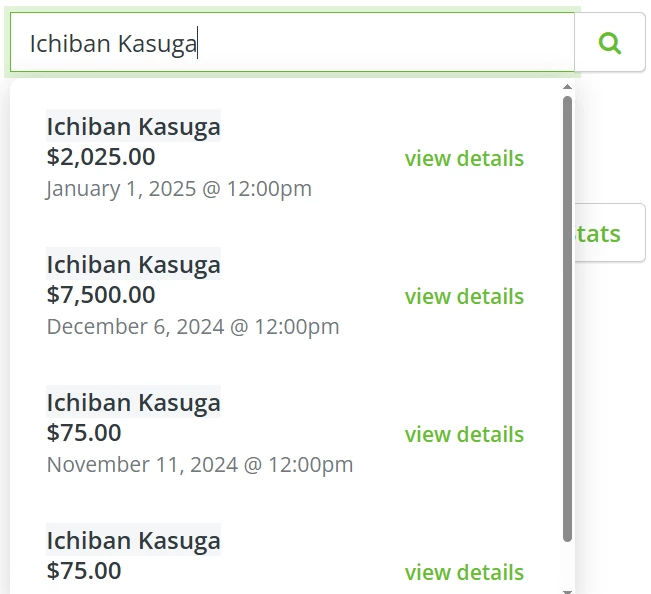Open view details for the $2,025.00 donation
The image size is (651, 594).
pyautogui.click(x=463, y=158)
